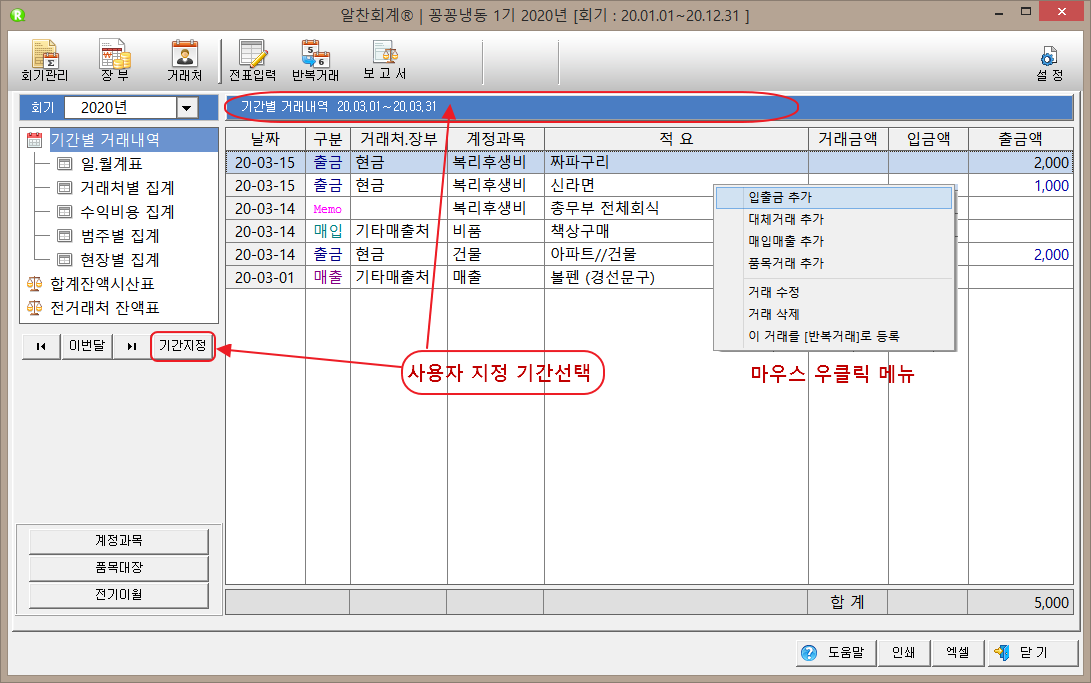The width and height of the screenshot is (1091, 683).
Task: Select the 아파트//건물 transaction row
Action: 648,255
